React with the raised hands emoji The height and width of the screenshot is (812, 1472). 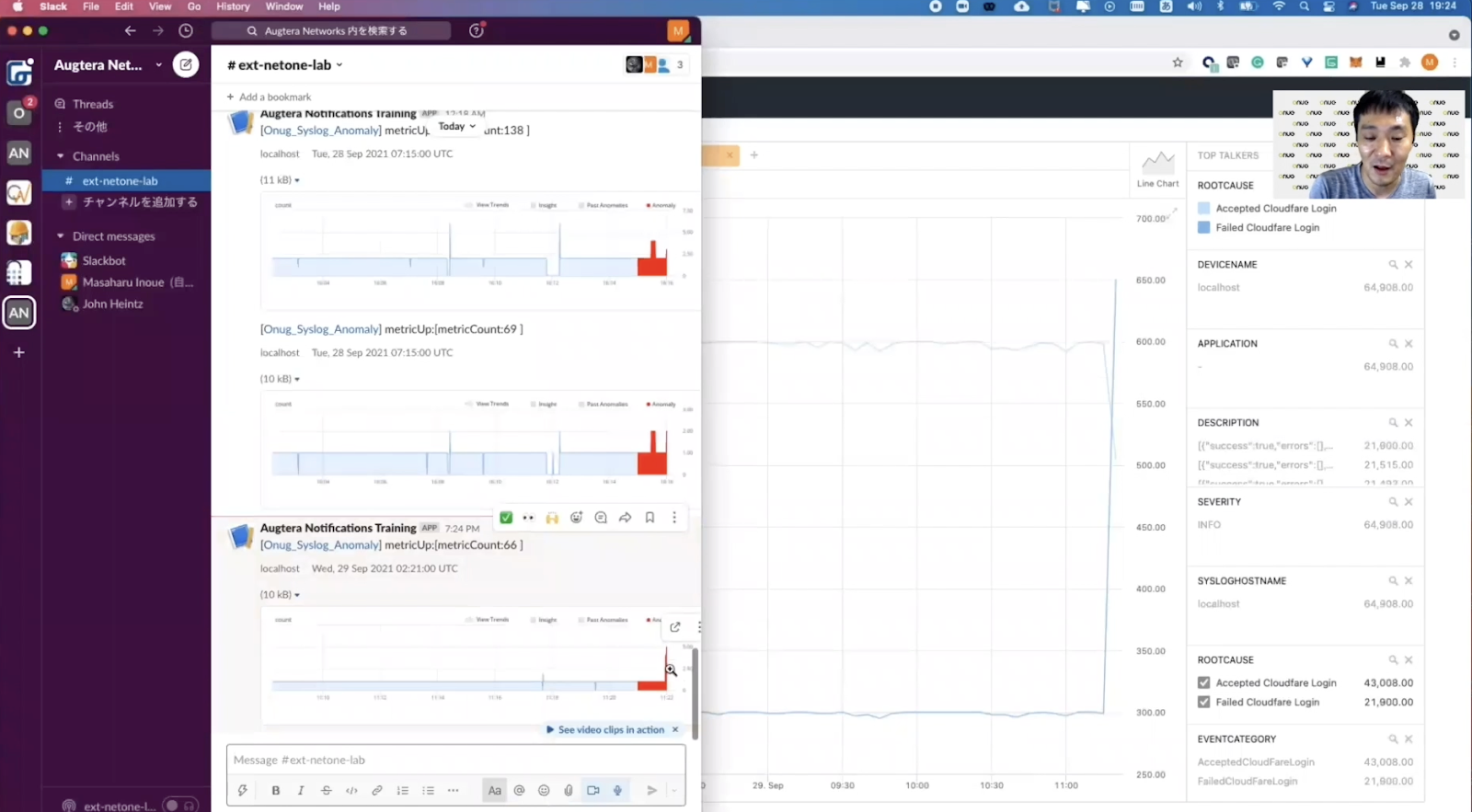552,518
